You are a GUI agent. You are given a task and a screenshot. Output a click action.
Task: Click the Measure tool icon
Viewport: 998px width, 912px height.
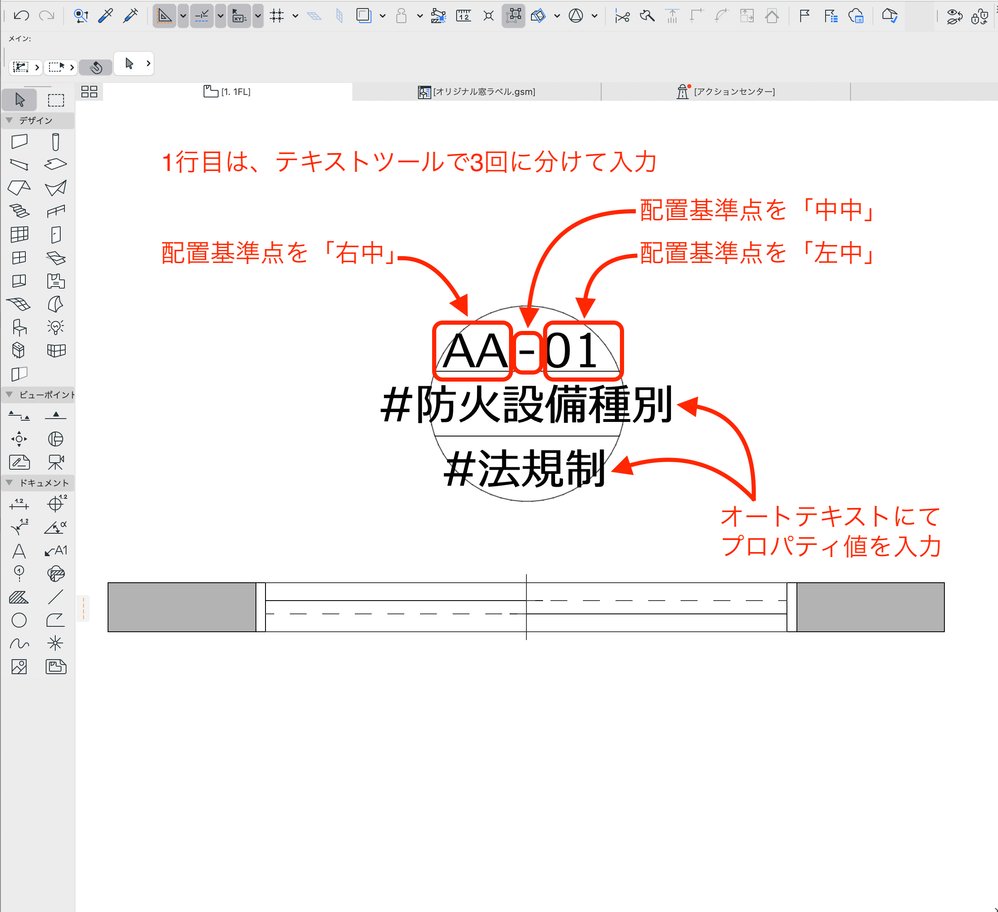coord(463,16)
